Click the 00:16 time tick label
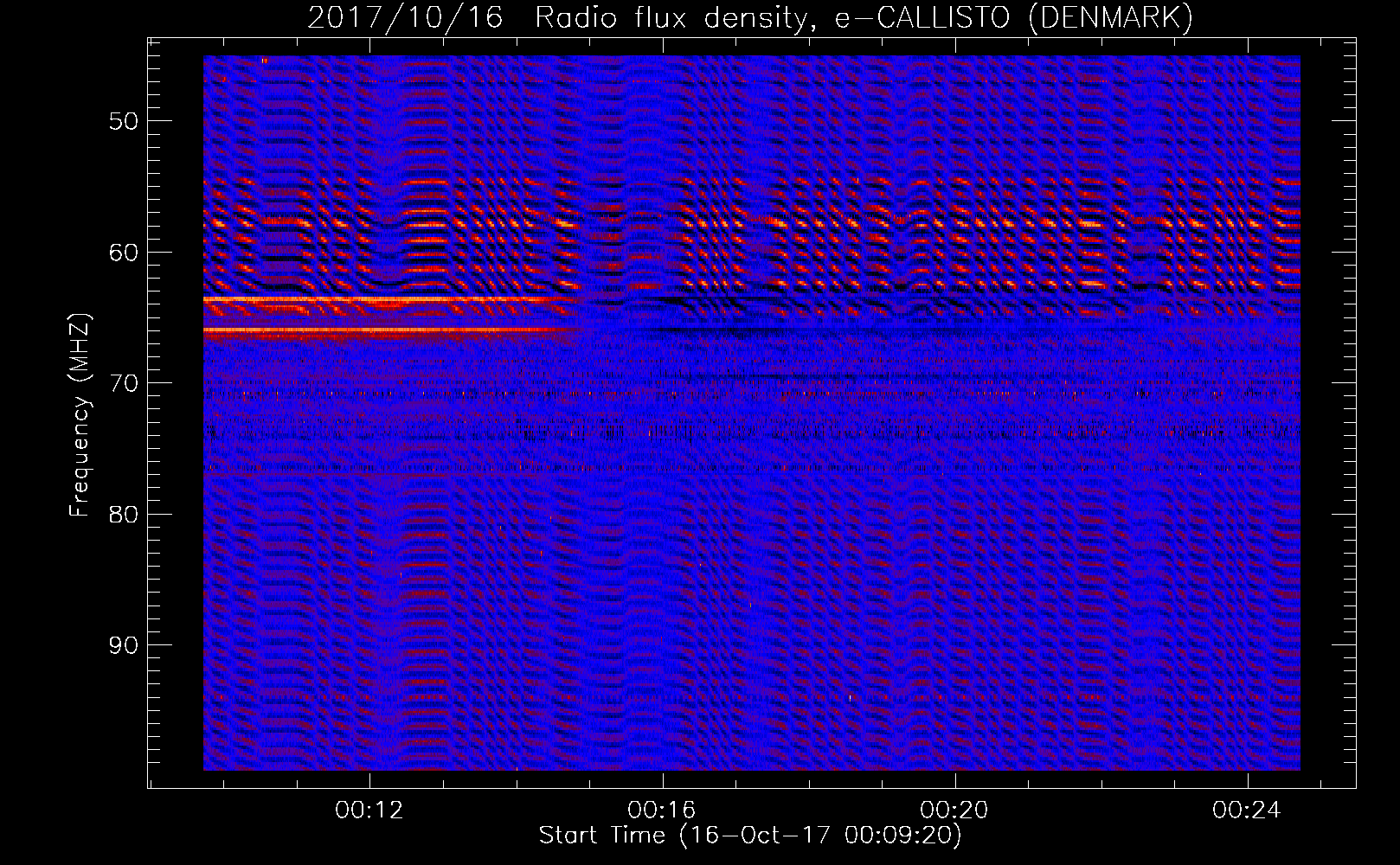Image resolution: width=1400 pixels, height=865 pixels. pyautogui.click(x=662, y=811)
